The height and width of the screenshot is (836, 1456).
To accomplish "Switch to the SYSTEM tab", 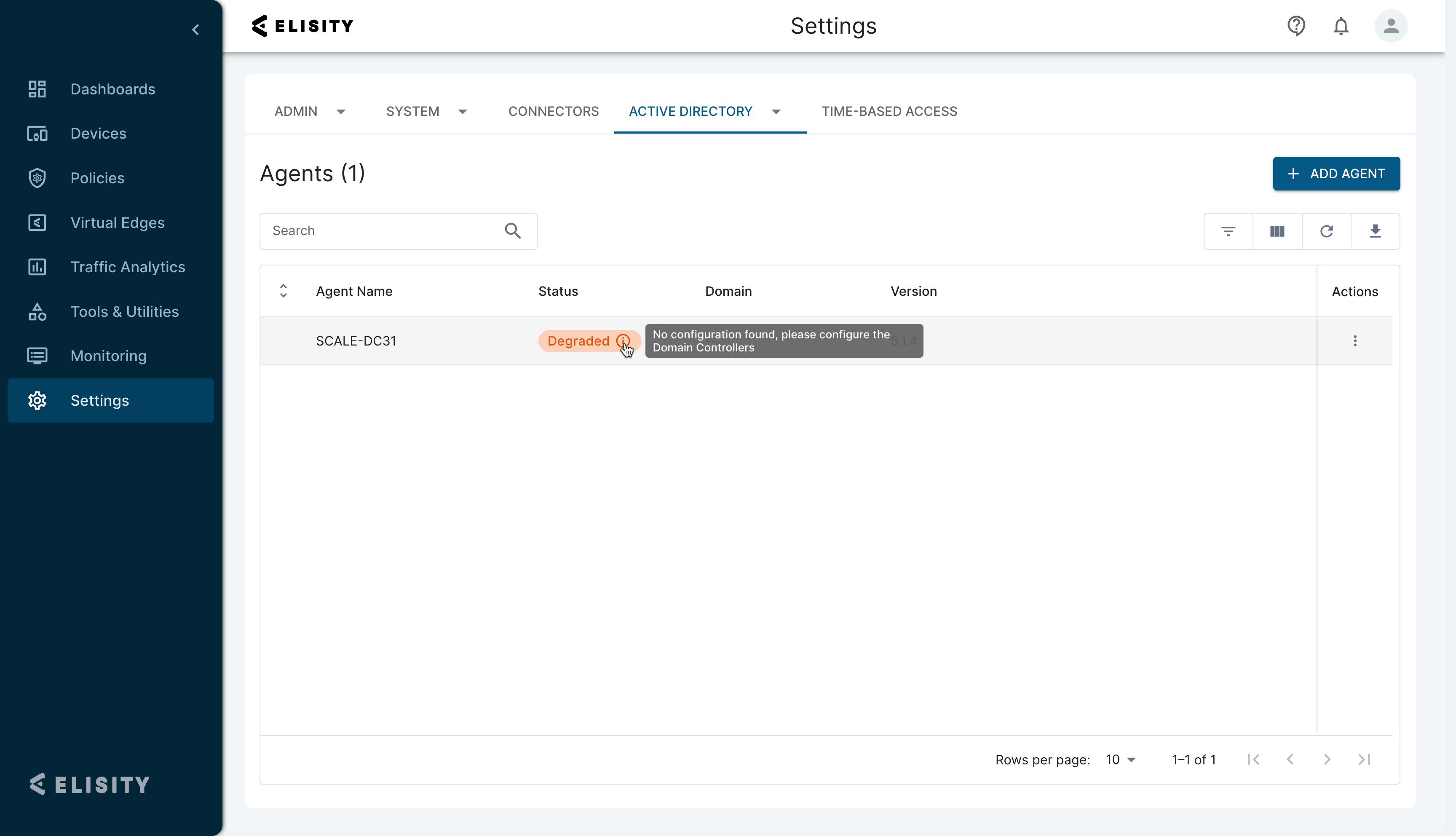I will click(412, 111).
